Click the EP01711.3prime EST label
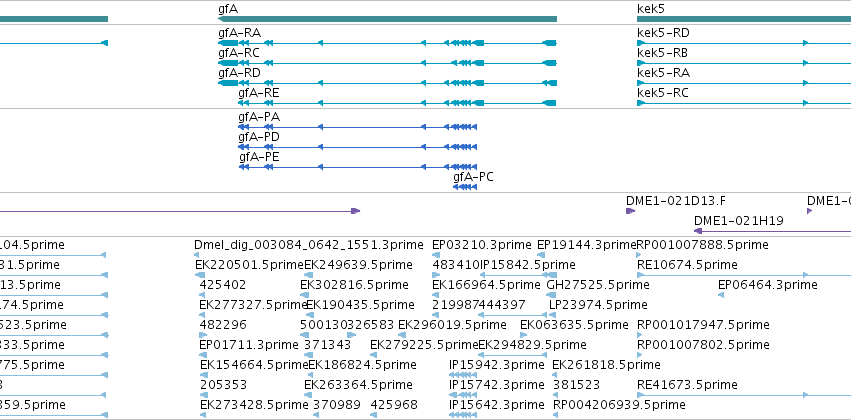Viewport: 851px width, 420px height. click(x=249, y=345)
